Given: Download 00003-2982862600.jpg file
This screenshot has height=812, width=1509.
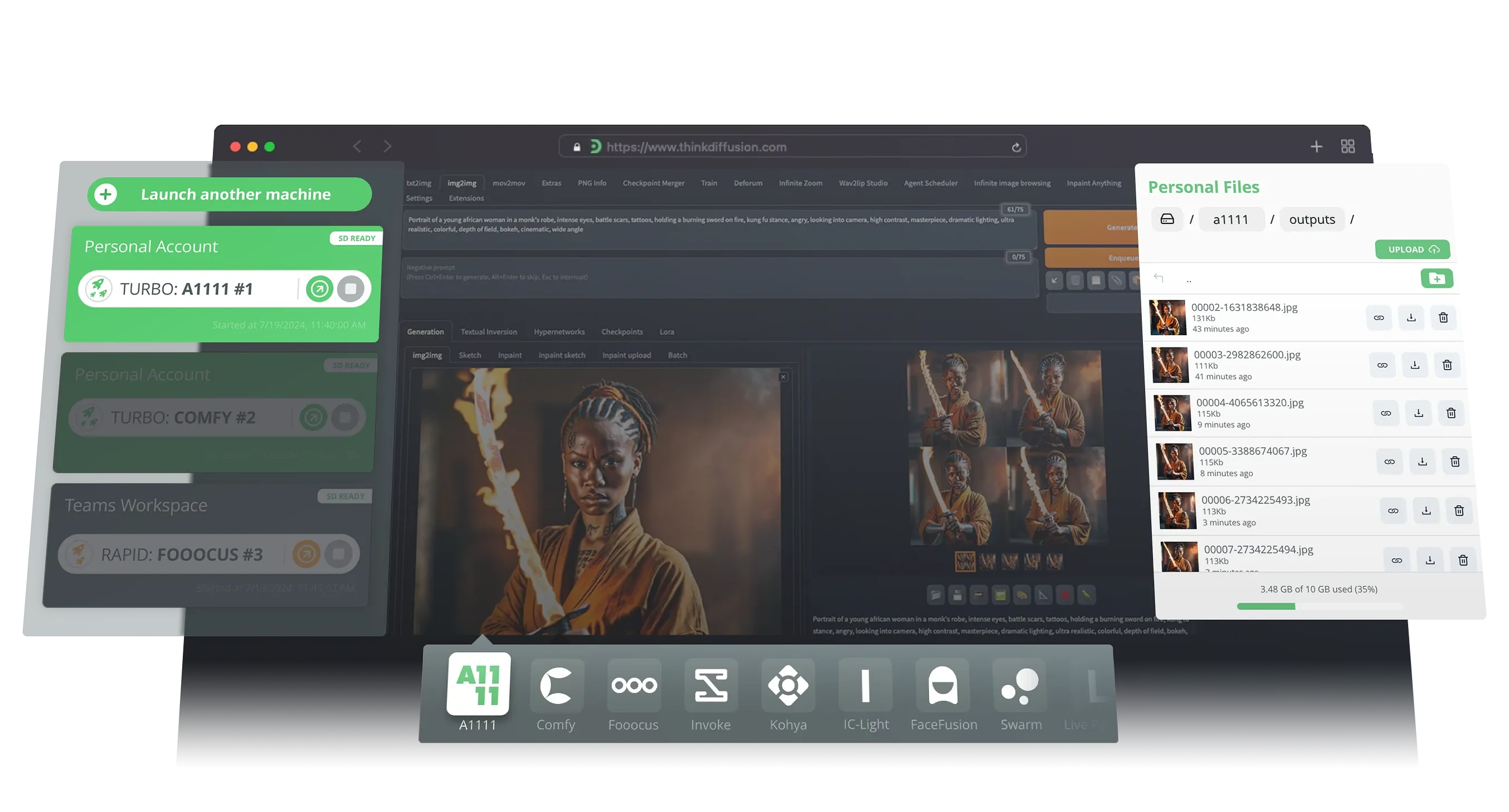Looking at the screenshot, I should (x=1414, y=365).
